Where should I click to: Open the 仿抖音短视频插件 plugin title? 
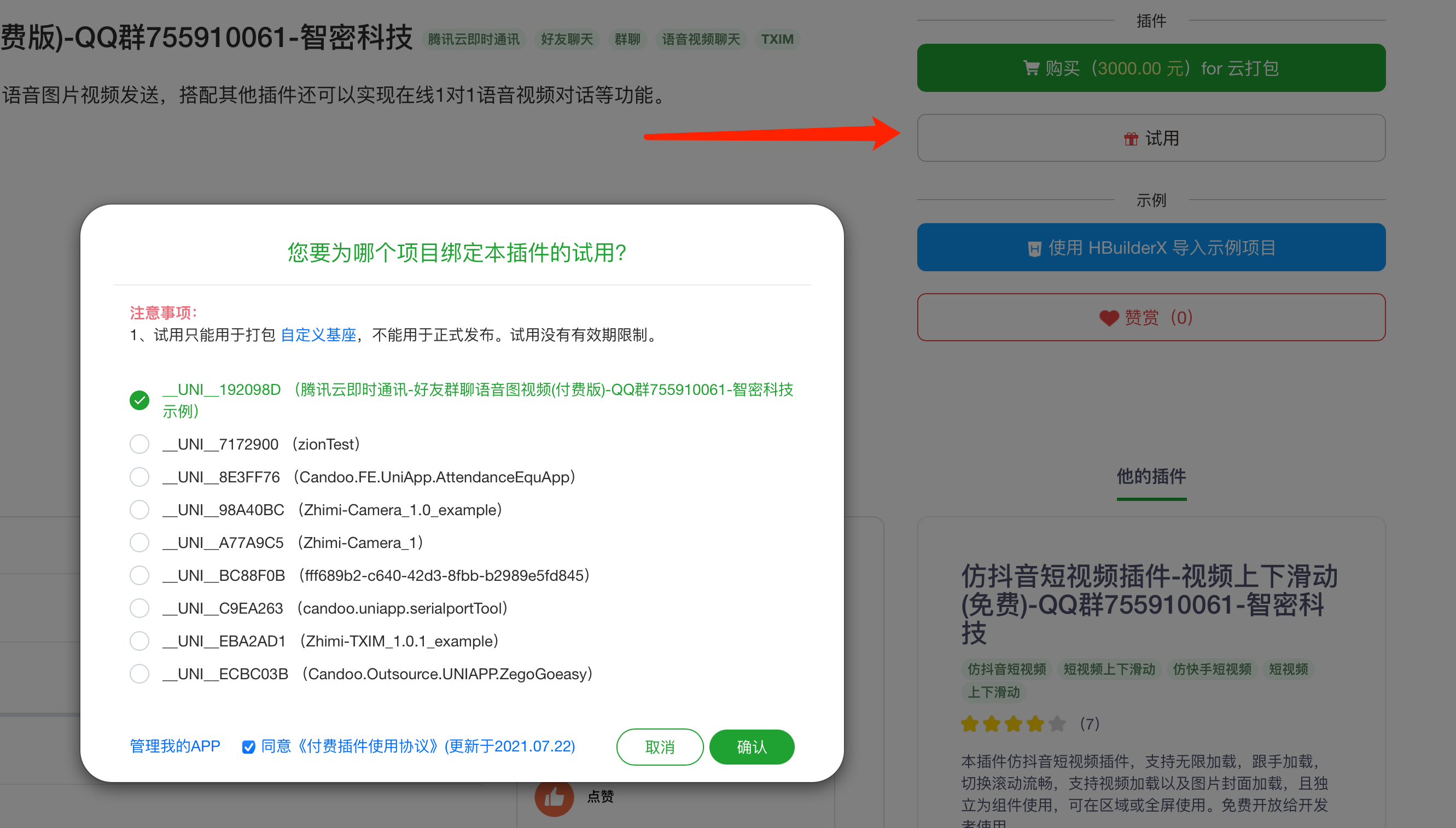click(x=1149, y=604)
